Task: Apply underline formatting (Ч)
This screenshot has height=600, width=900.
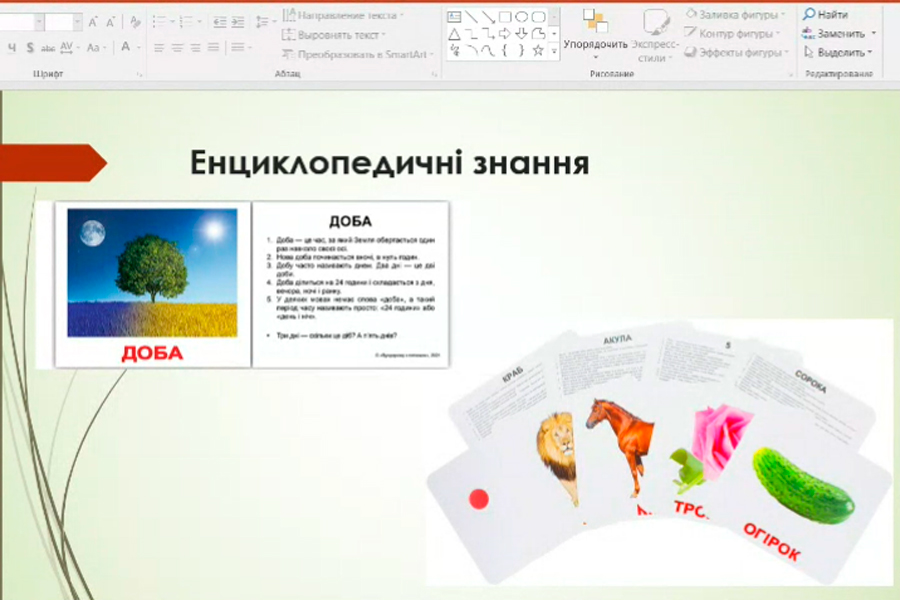Action: pyautogui.click(x=12, y=48)
